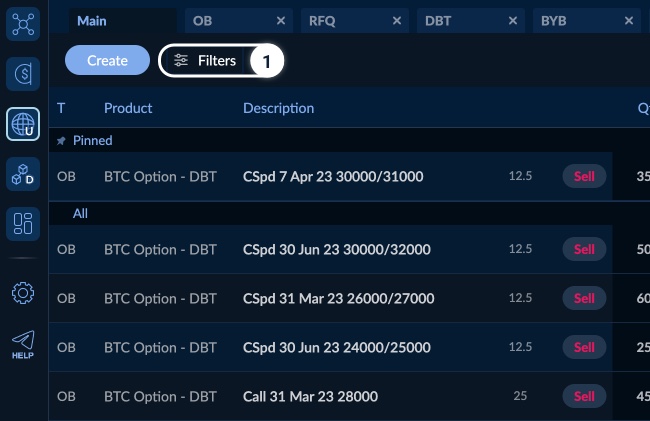Viewport: 650px width, 421px height.
Task: Click the paper plane Help icon
Action: pyautogui.click(x=23, y=344)
